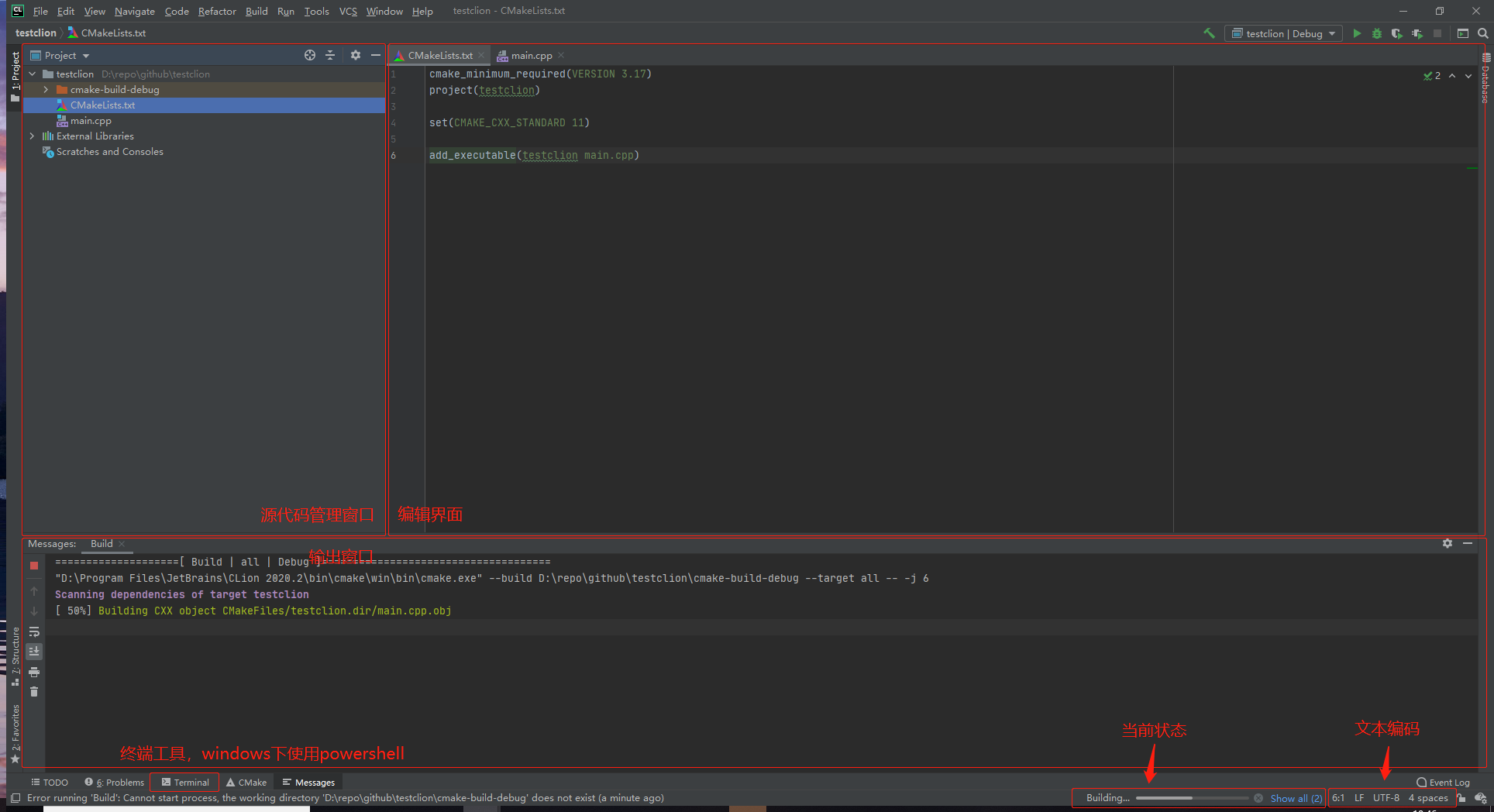Click the green hammer Build icon

pos(1209,33)
